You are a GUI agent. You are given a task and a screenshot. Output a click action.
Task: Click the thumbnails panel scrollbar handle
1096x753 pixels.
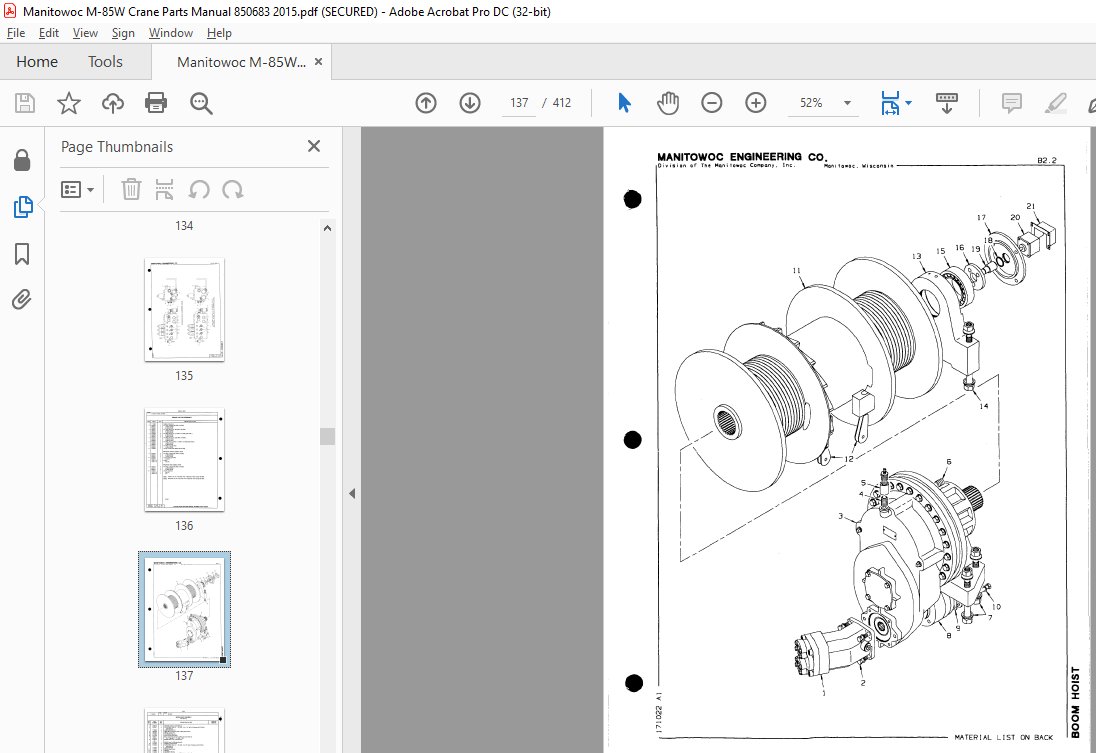click(327, 436)
